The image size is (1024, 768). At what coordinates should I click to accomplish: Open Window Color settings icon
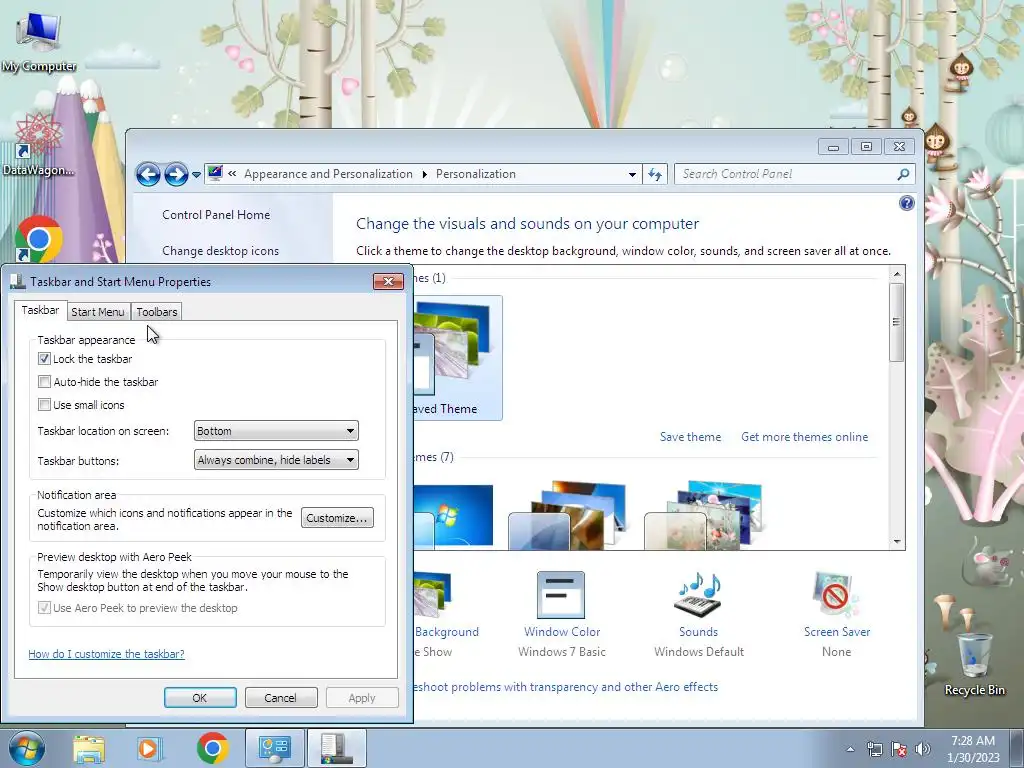coord(561,595)
